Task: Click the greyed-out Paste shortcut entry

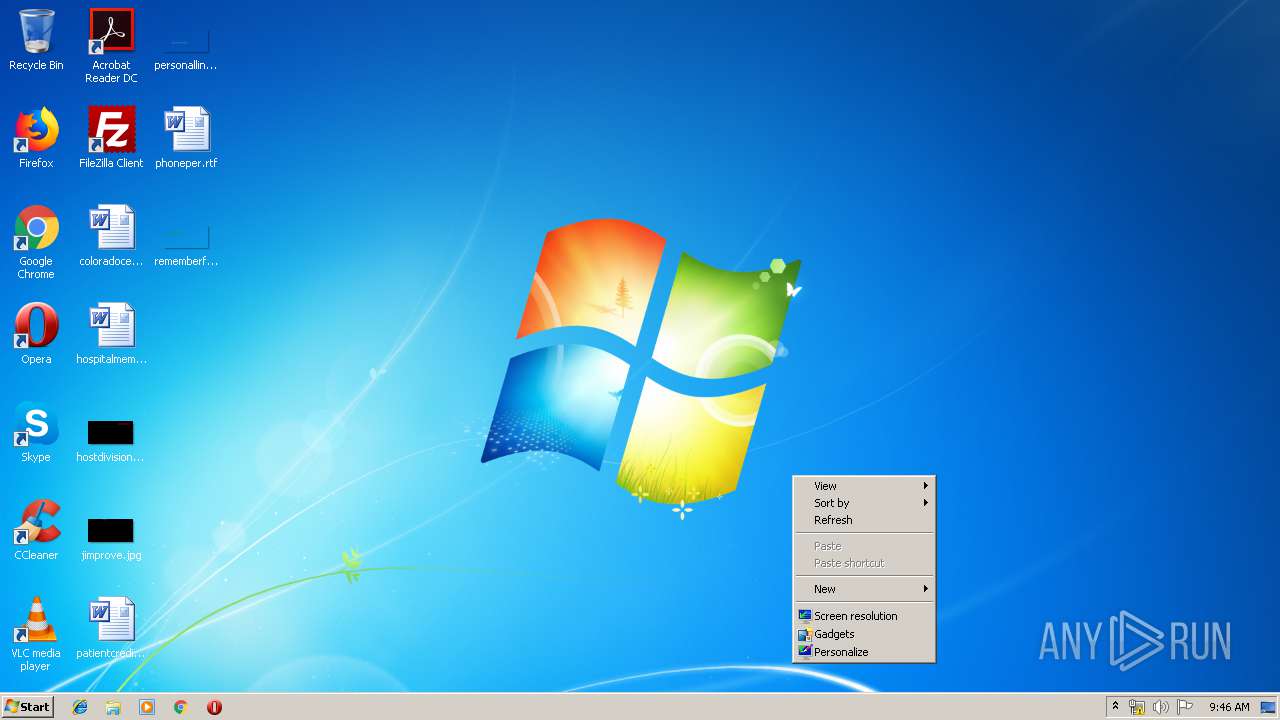Action: 864,563
